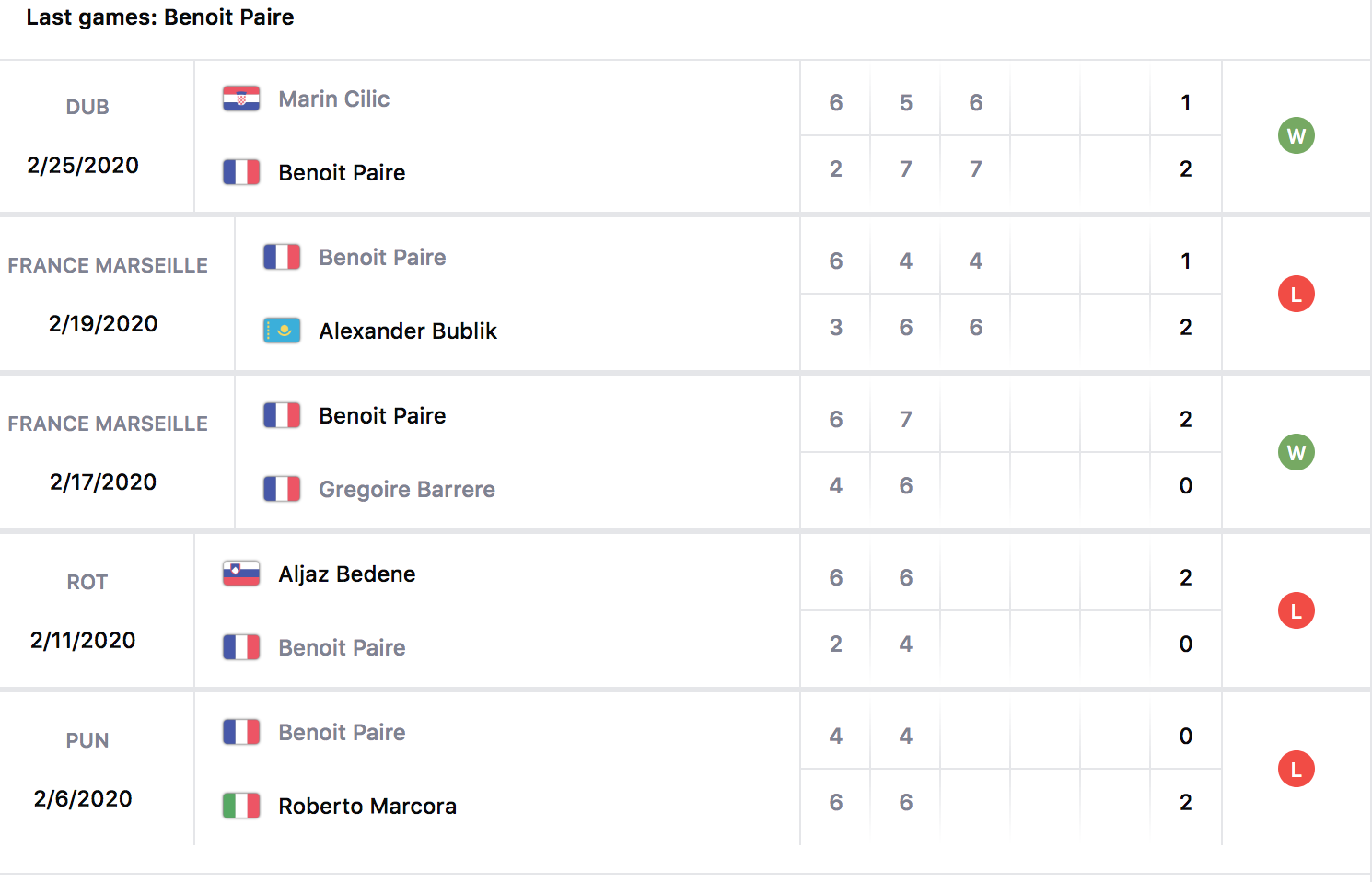Click the red L badge for ROT match
Screen dimensions: 1372x882
point(1296,611)
